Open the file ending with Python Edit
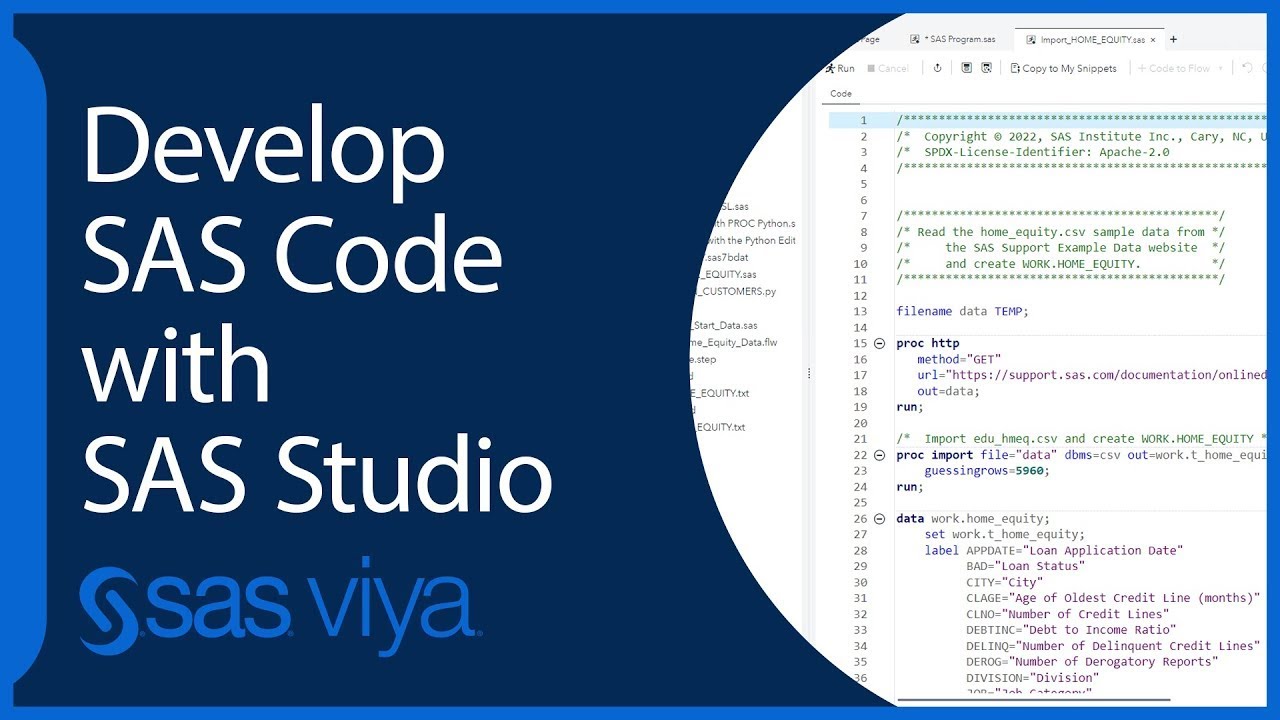The width and height of the screenshot is (1280, 720). click(752, 240)
